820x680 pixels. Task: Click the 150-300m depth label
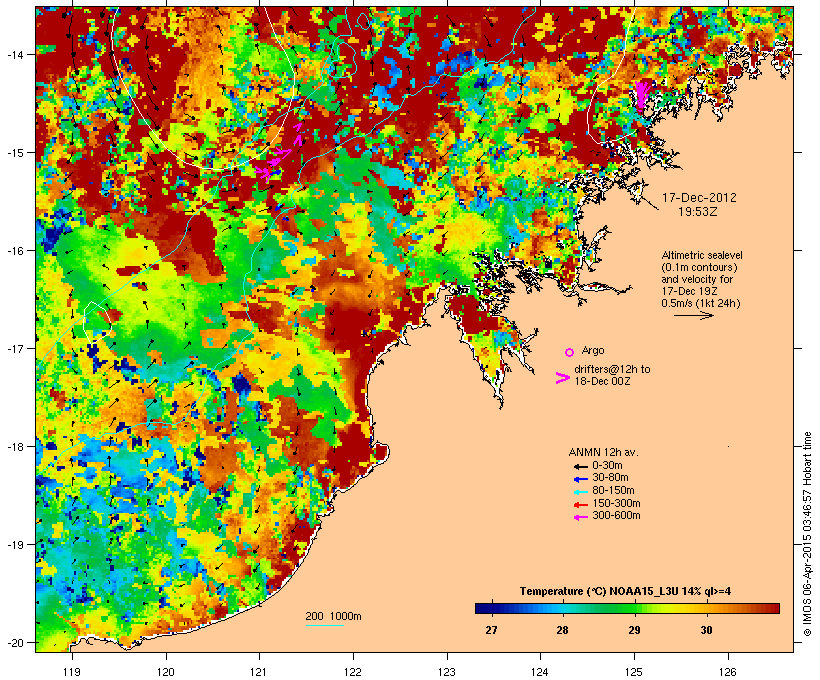click(616, 503)
